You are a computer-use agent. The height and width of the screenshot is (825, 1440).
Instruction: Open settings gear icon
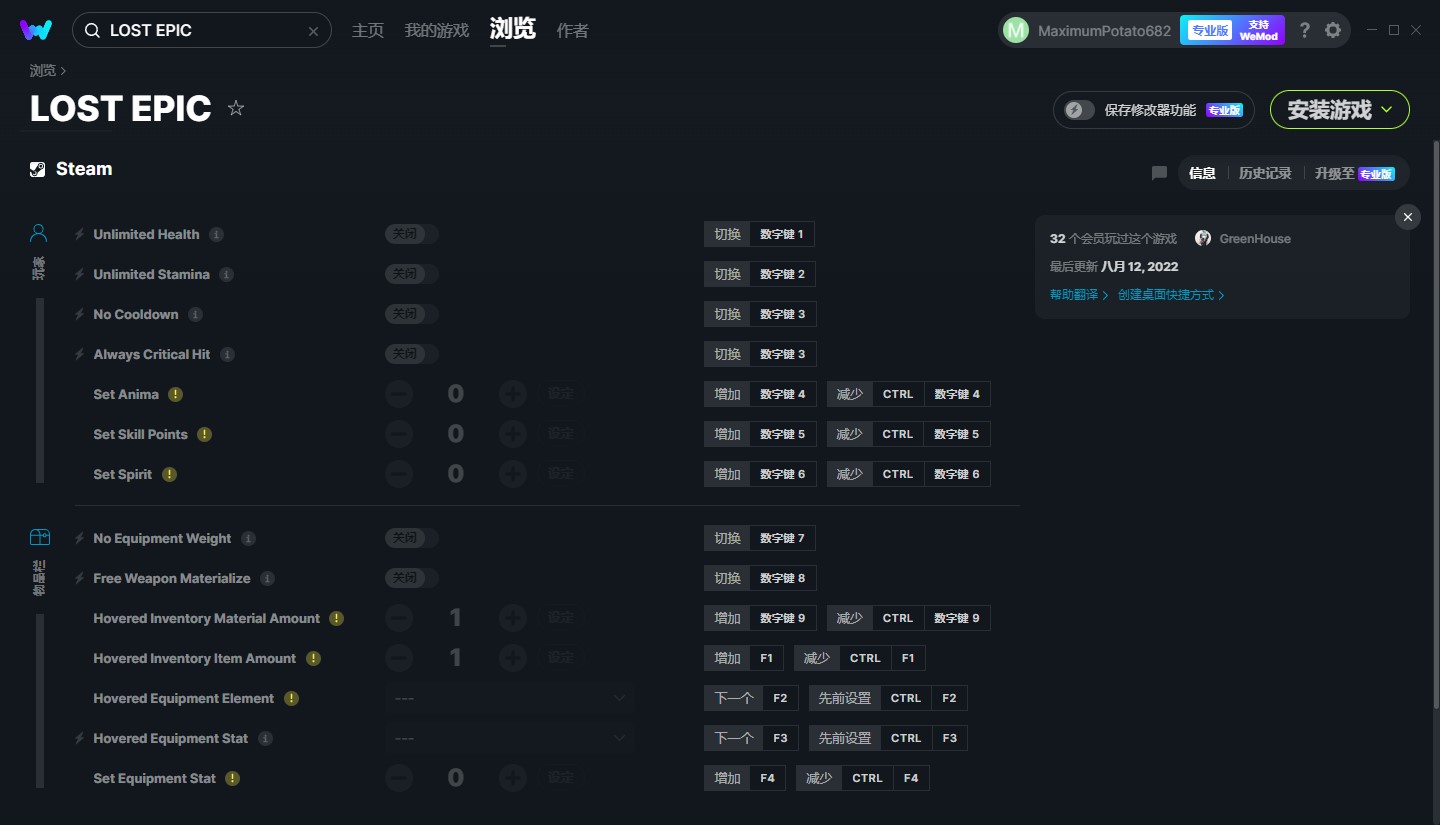point(1333,30)
